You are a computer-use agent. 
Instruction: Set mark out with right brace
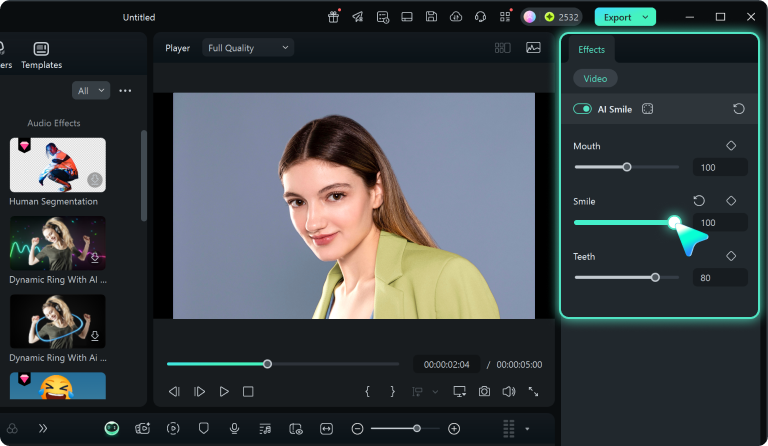point(392,392)
